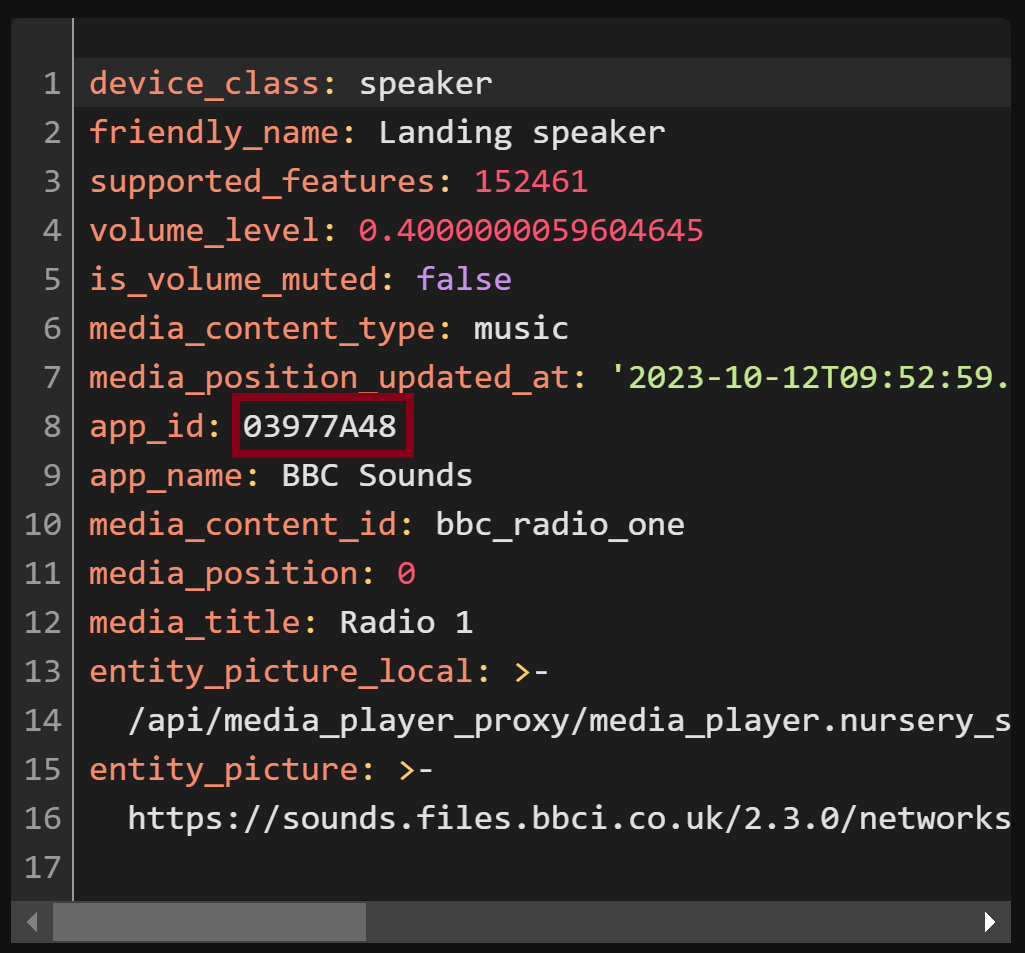Click the friendly_name Landing speaker text
This screenshot has height=953, width=1025.
tap(519, 132)
